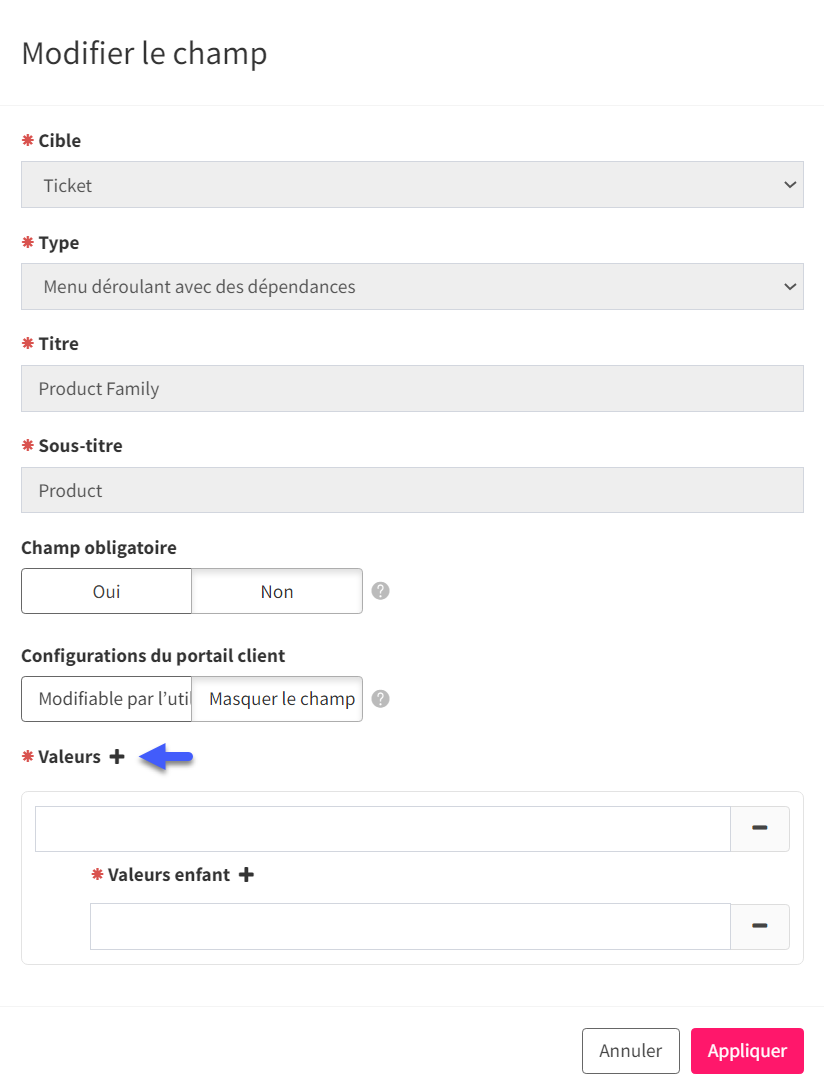Open the Cible dropdown showing Ticket
The image size is (824, 1090).
[412, 185]
